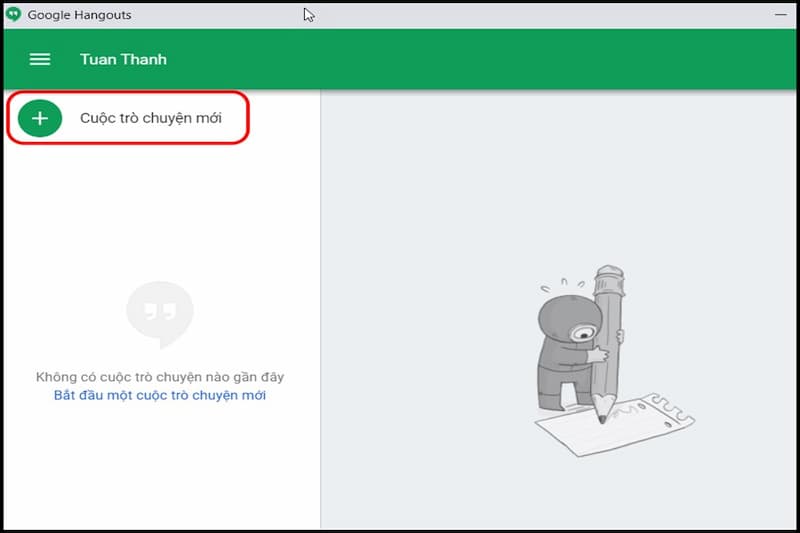
Task: Click the Tuan Thanh account name
Action: click(123, 60)
